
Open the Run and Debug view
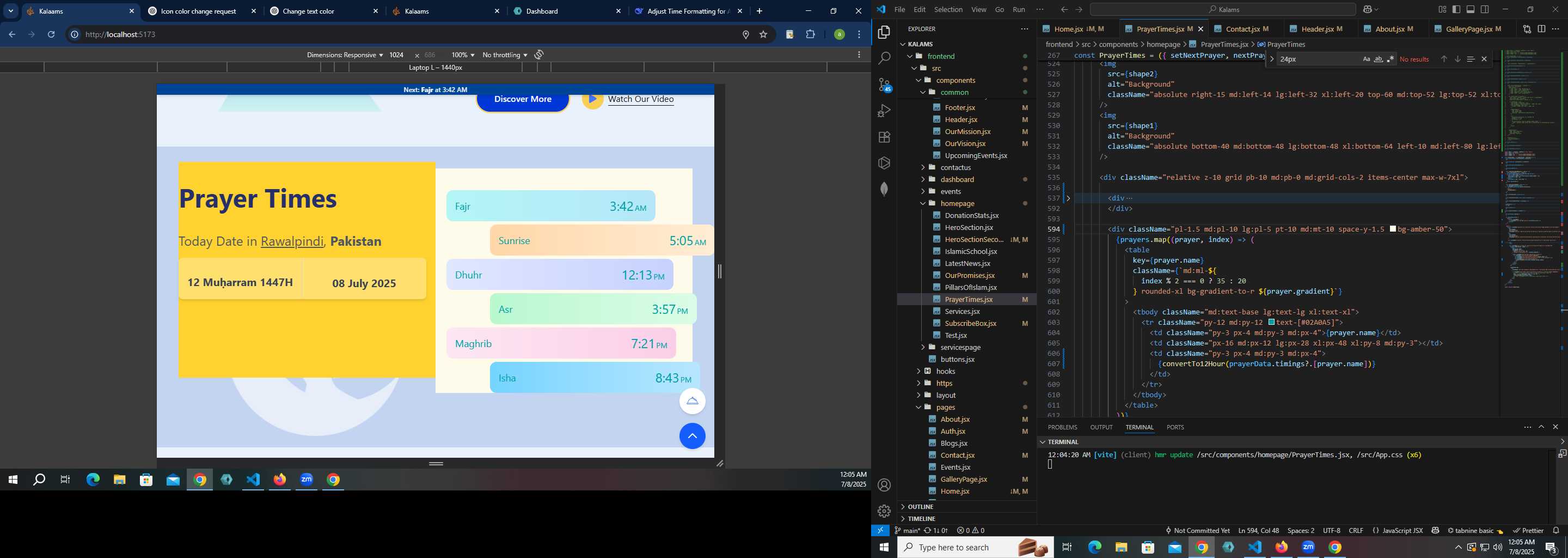click(884, 111)
